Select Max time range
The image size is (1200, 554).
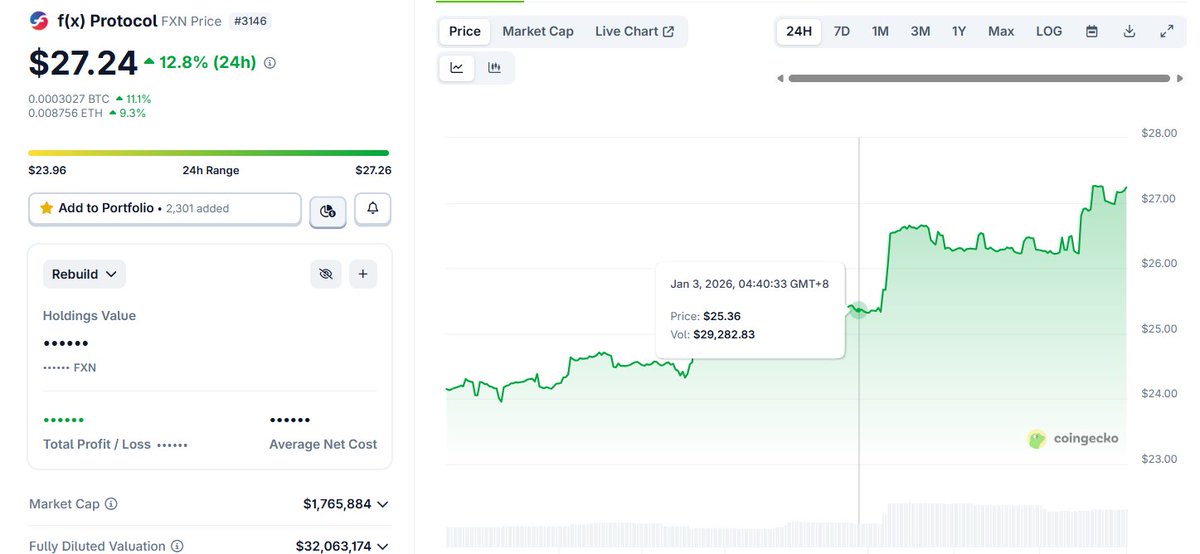[x=1001, y=31]
